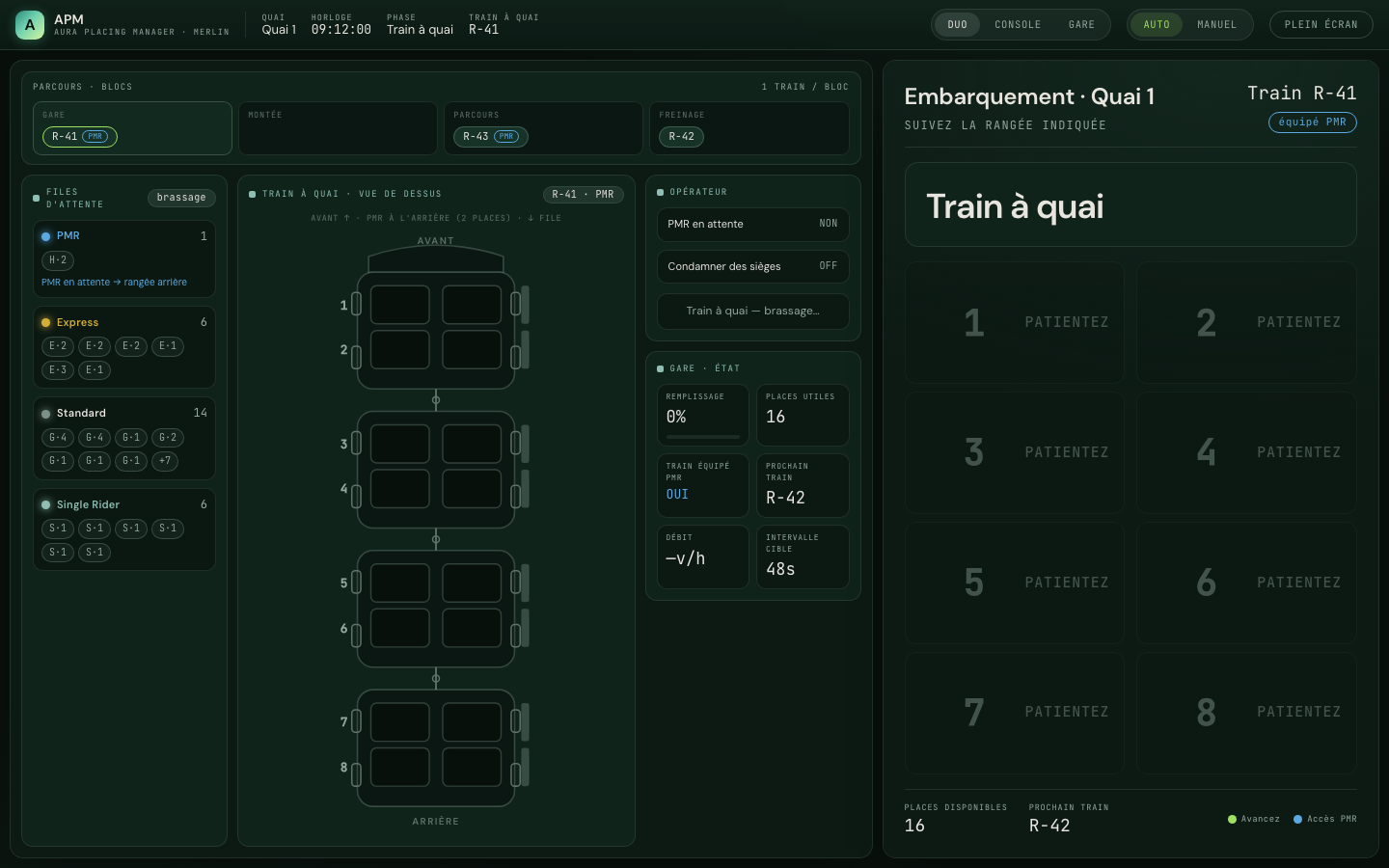
Task: Select the R-41 PMR chip in GARE block
Action: coord(80,137)
